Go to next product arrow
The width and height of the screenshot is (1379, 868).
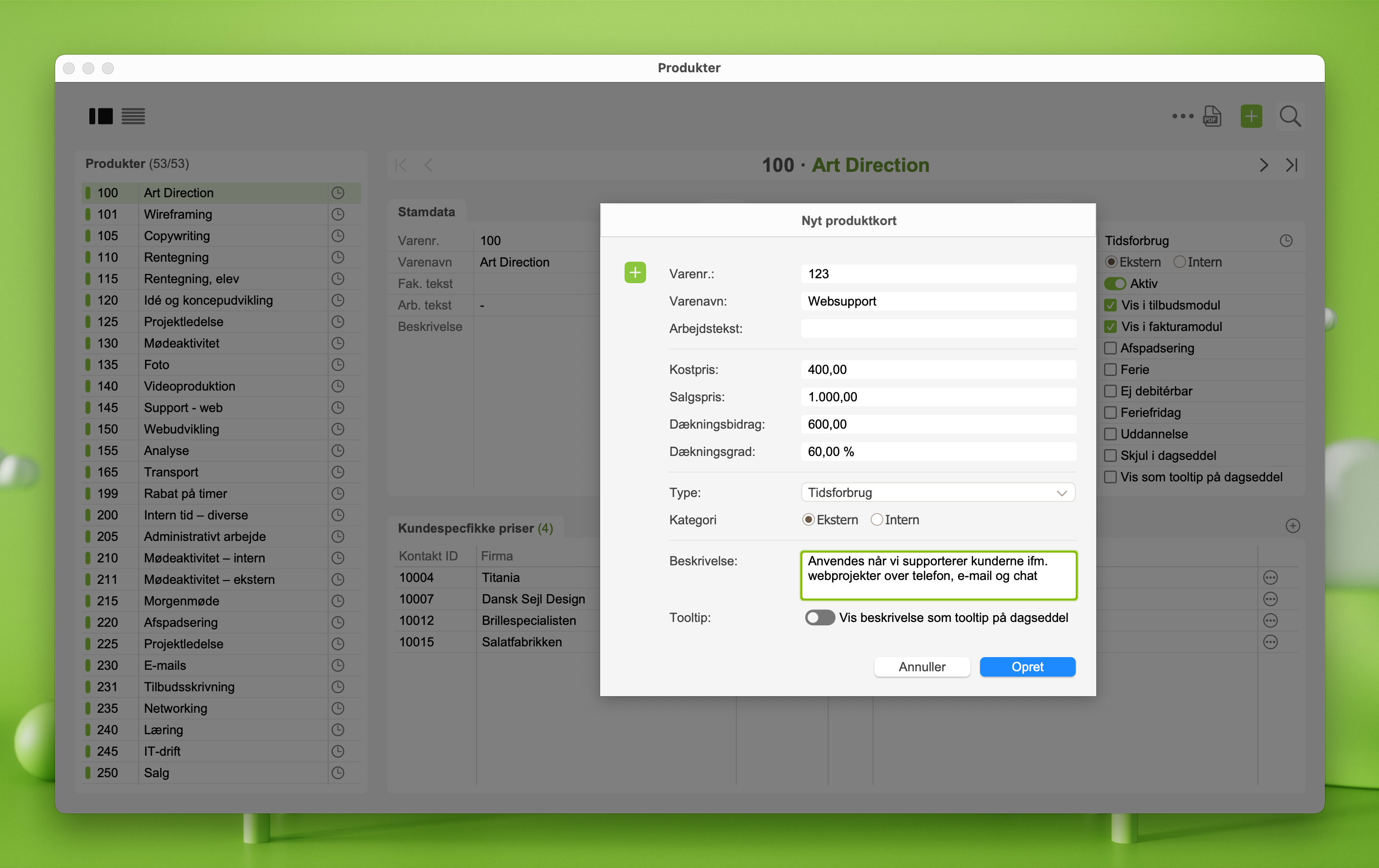click(x=1263, y=165)
